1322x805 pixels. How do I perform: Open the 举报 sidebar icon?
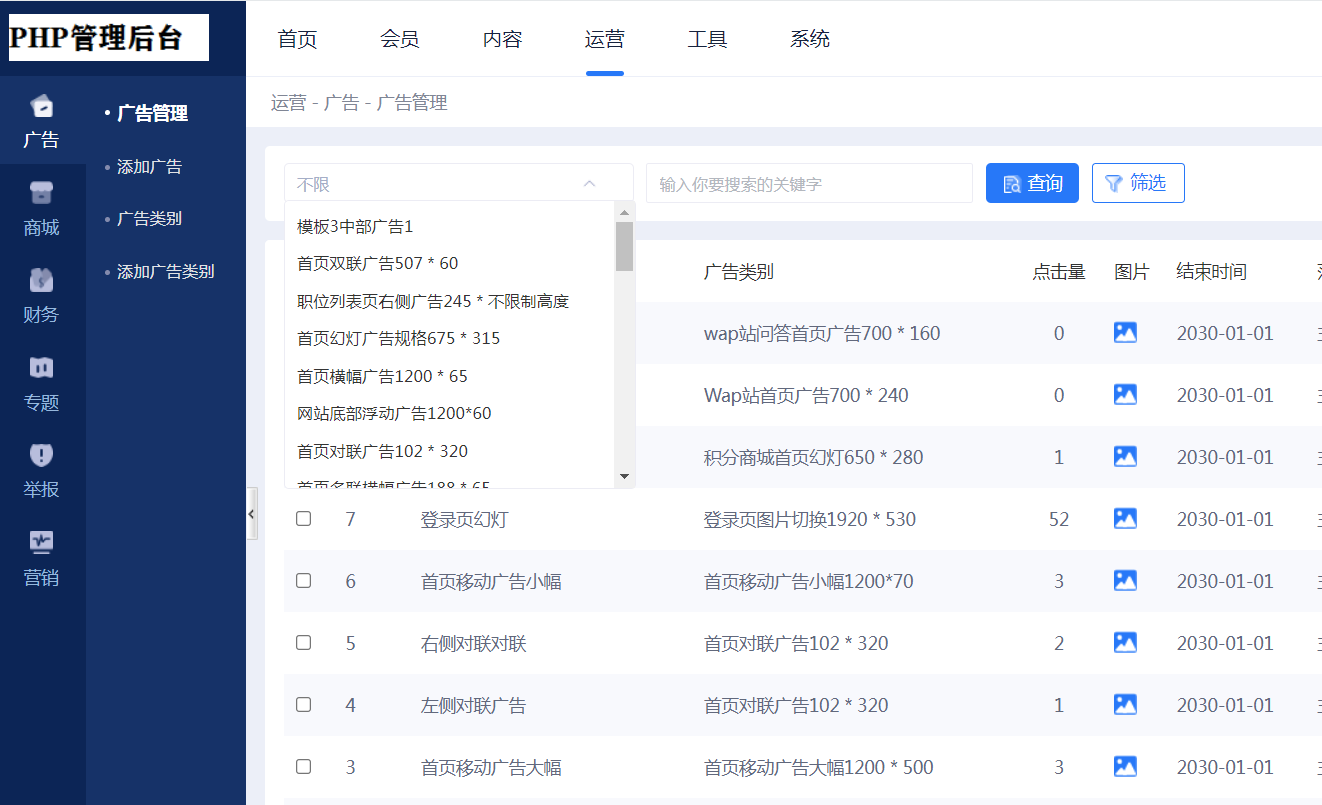[x=41, y=456]
